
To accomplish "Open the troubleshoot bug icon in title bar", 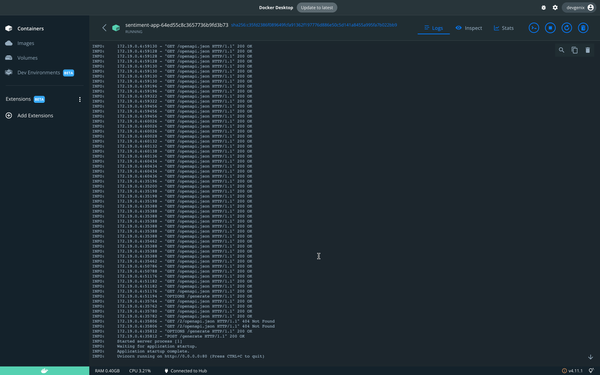I will pyautogui.click(x=543, y=8).
